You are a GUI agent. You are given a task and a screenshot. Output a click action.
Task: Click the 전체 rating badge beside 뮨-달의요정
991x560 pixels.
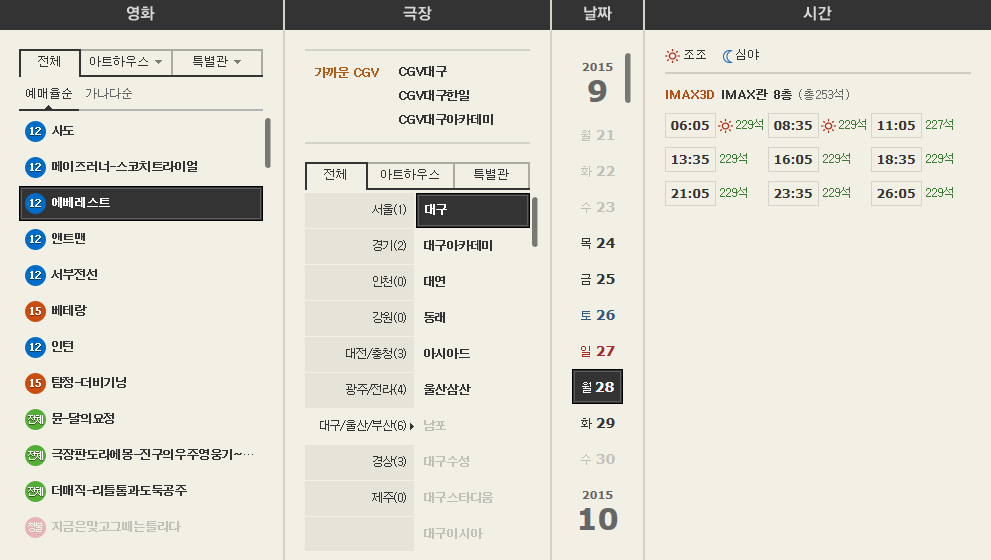coord(35,419)
